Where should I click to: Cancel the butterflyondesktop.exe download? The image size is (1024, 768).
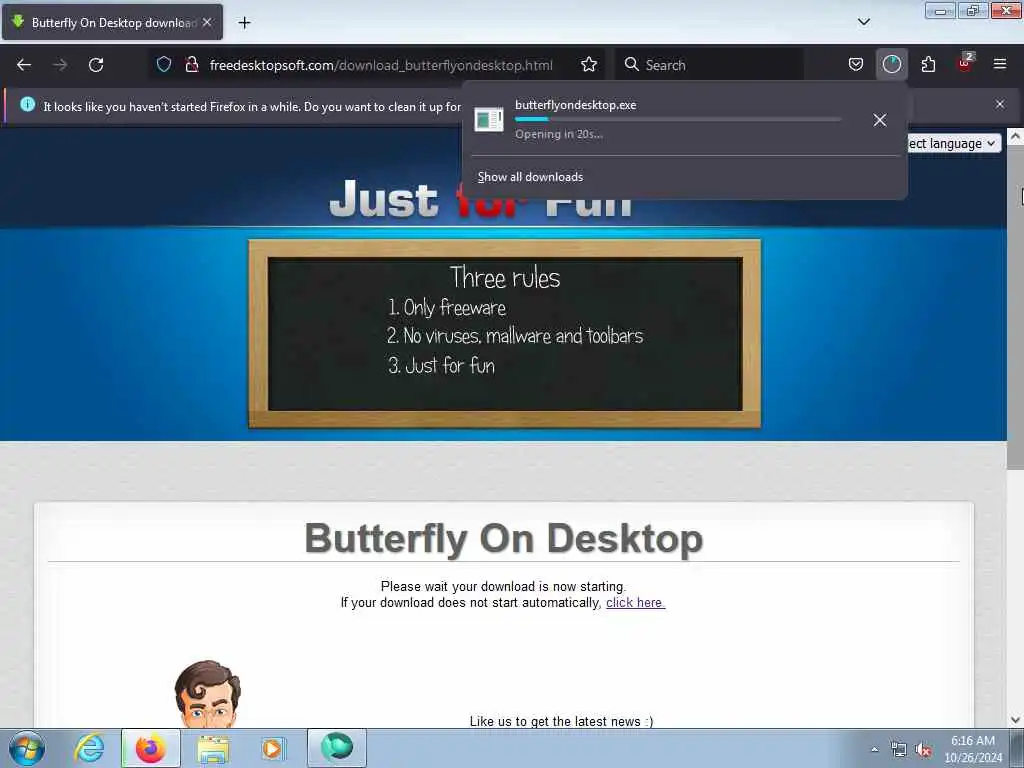[880, 120]
